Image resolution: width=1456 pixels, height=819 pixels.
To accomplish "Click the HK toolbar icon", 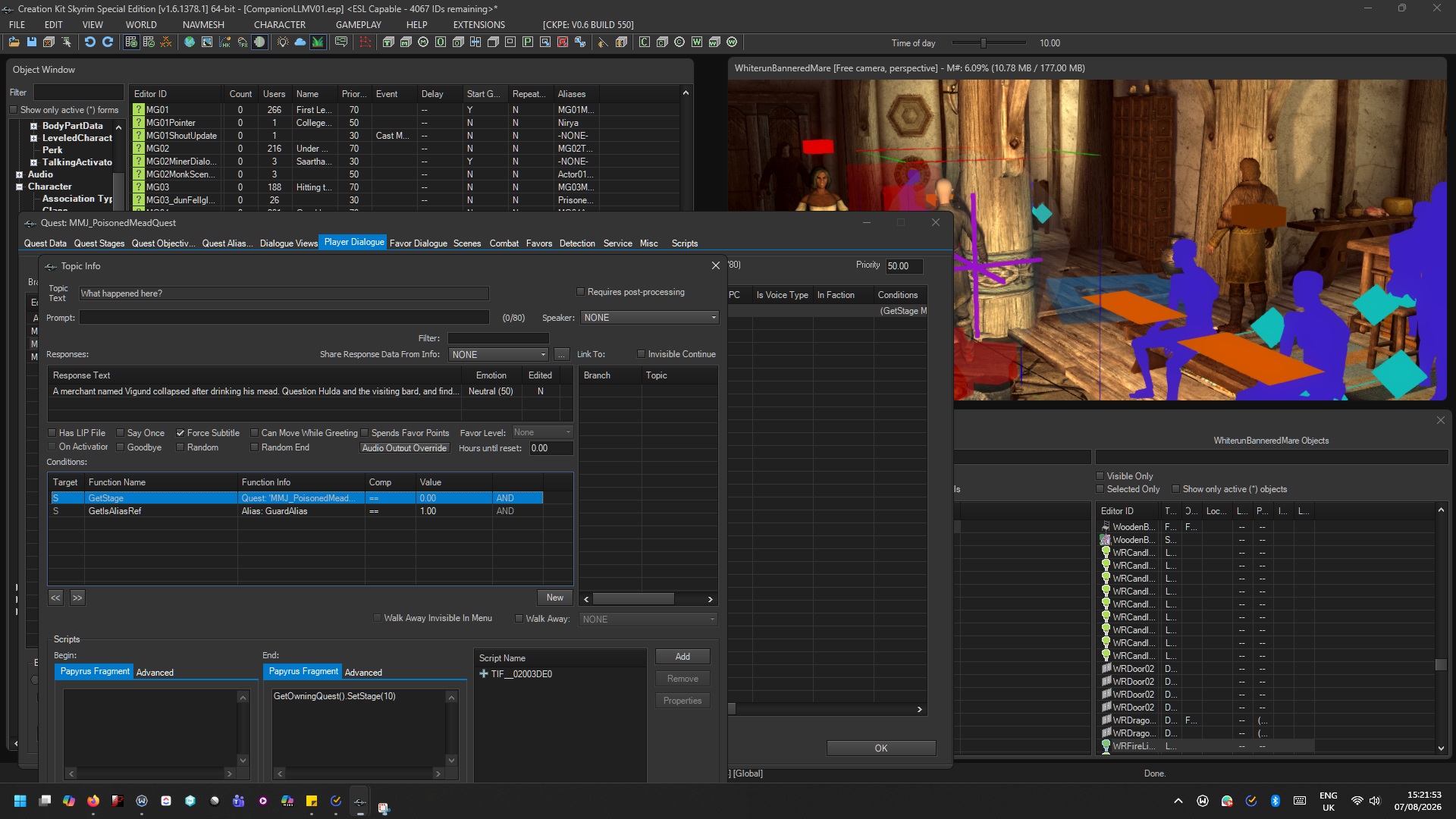I will tap(224, 42).
